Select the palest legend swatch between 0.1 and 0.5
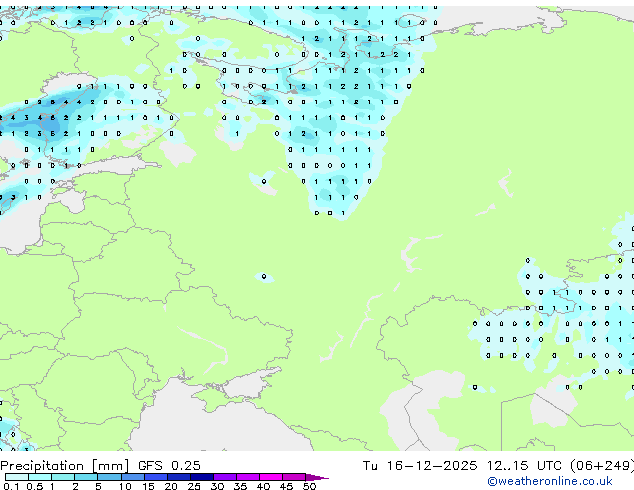The height and width of the screenshot is (490, 634). point(17,477)
